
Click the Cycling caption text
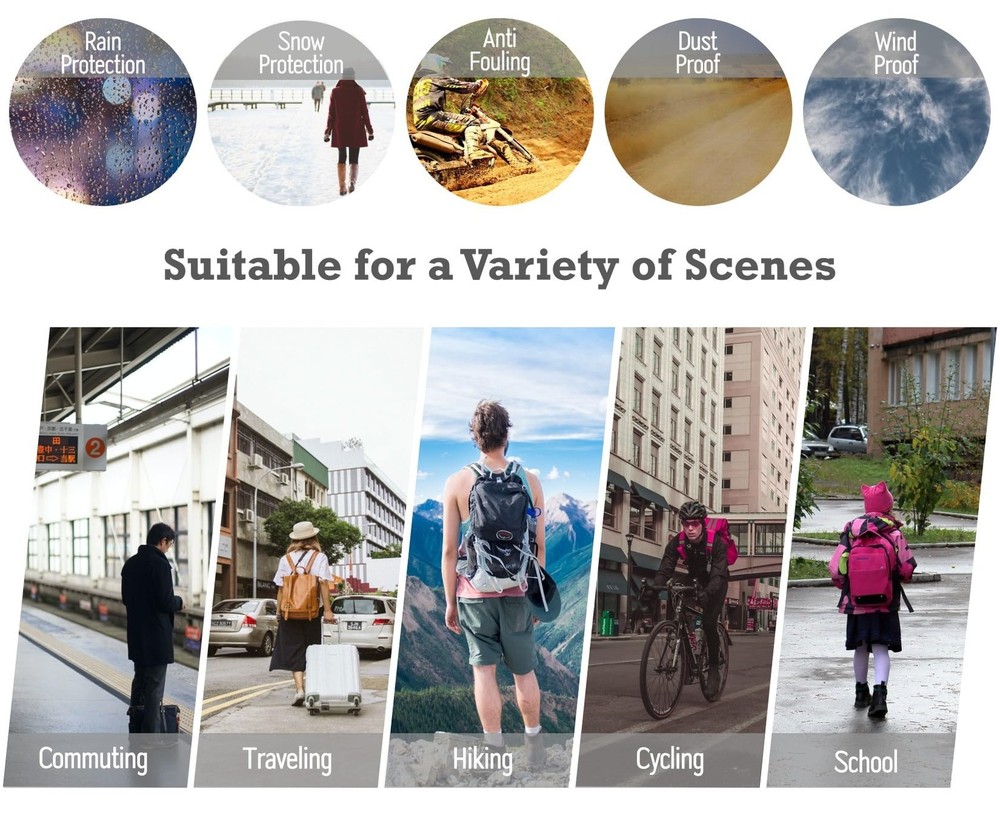pyautogui.click(x=670, y=760)
